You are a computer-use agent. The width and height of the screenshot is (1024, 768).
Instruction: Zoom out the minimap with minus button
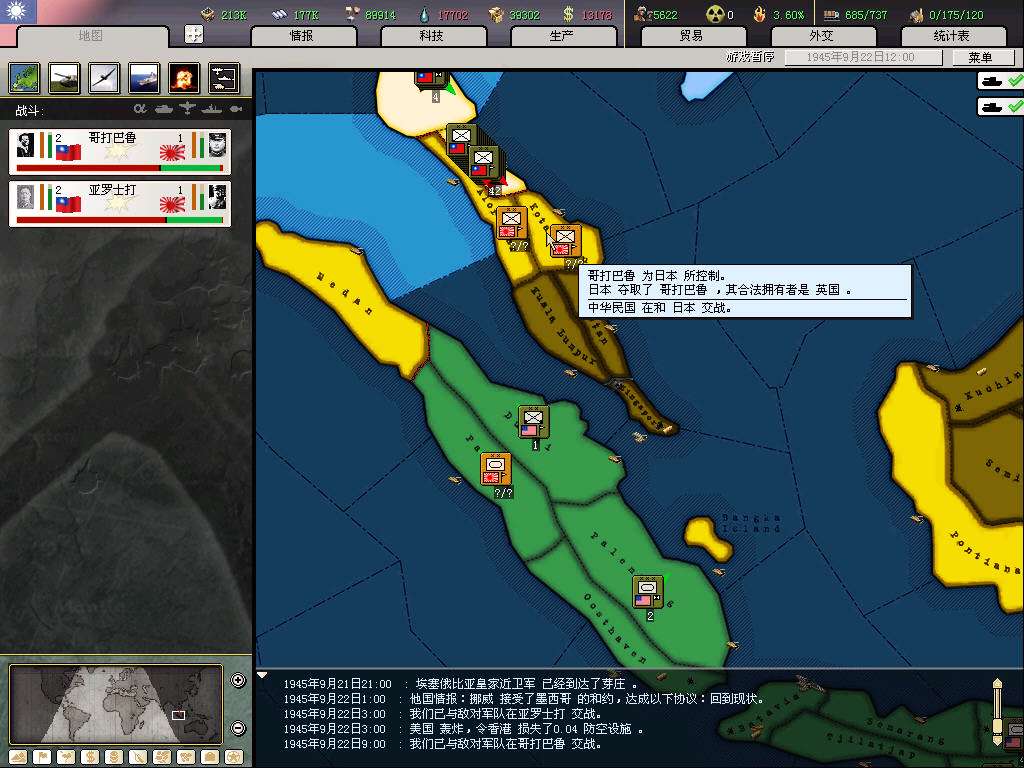(238, 728)
